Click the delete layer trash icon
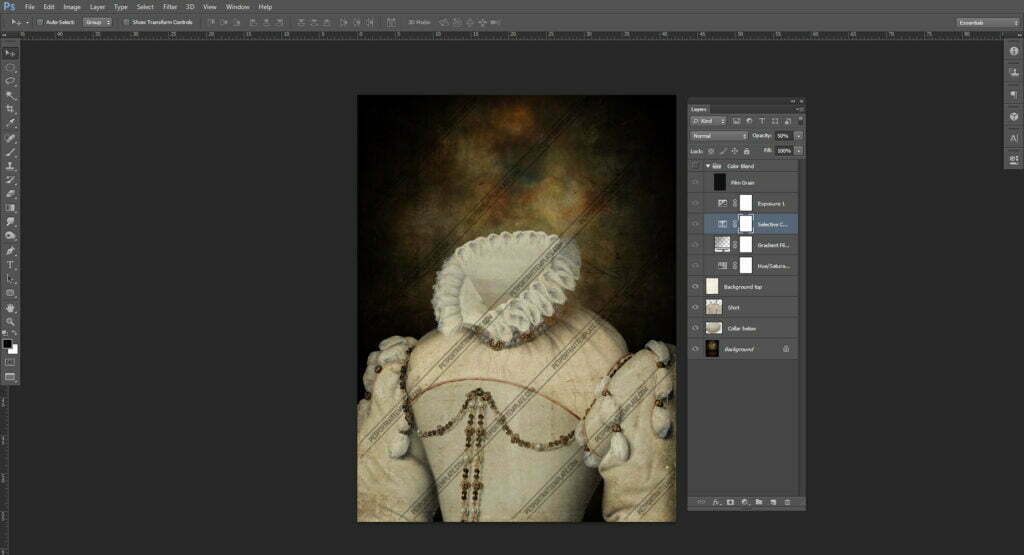The image size is (1024, 555). pyautogui.click(x=787, y=501)
